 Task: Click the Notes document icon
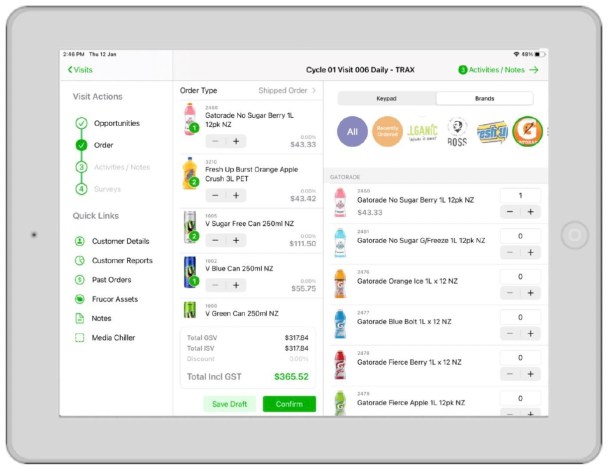coord(79,318)
